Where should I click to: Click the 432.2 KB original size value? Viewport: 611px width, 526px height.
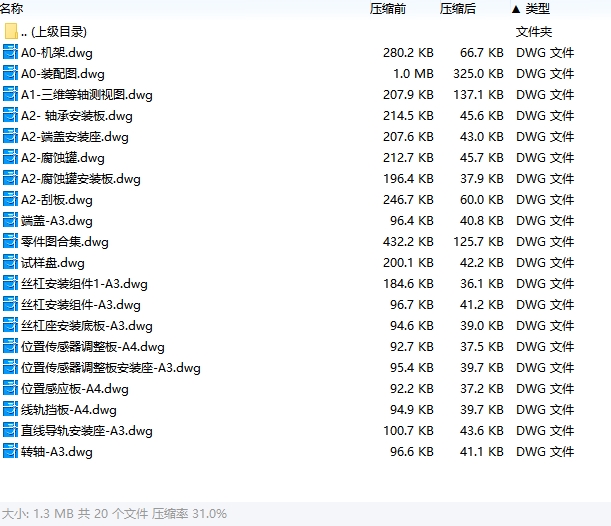point(408,242)
